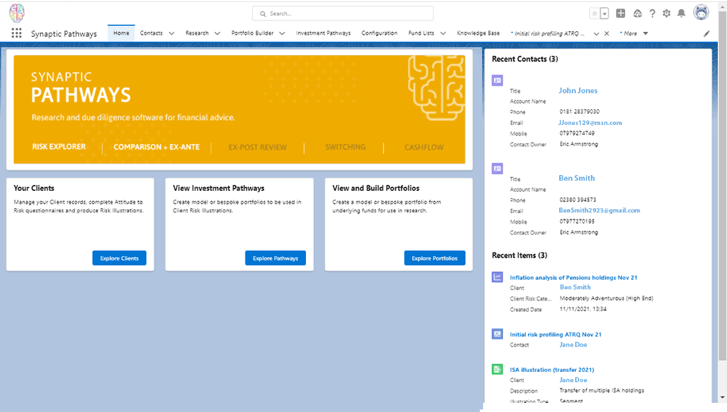The width and height of the screenshot is (727, 412).
Task: Open Jane Doe contact under Initial risk profiling
Action: pyautogui.click(x=573, y=345)
